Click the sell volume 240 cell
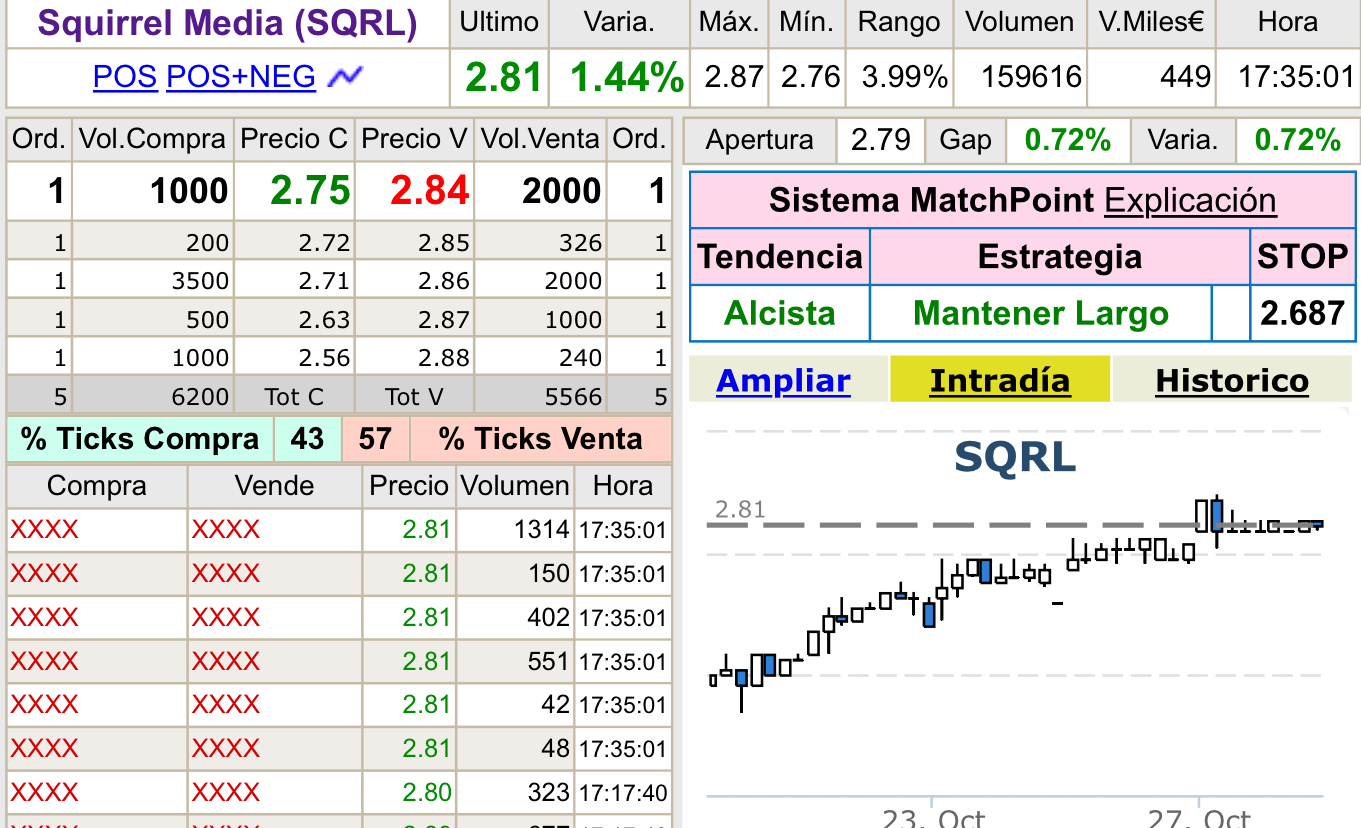The width and height of the screenshot is (1361, 828). click(x=540, y=358)
